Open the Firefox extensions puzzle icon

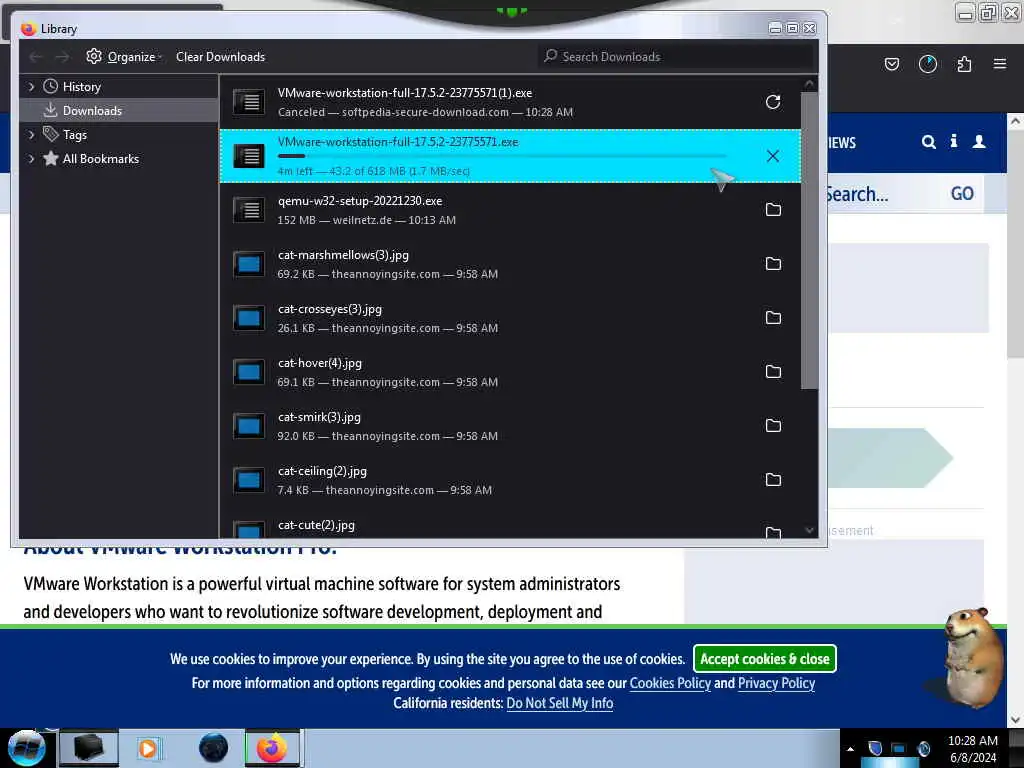964,64
